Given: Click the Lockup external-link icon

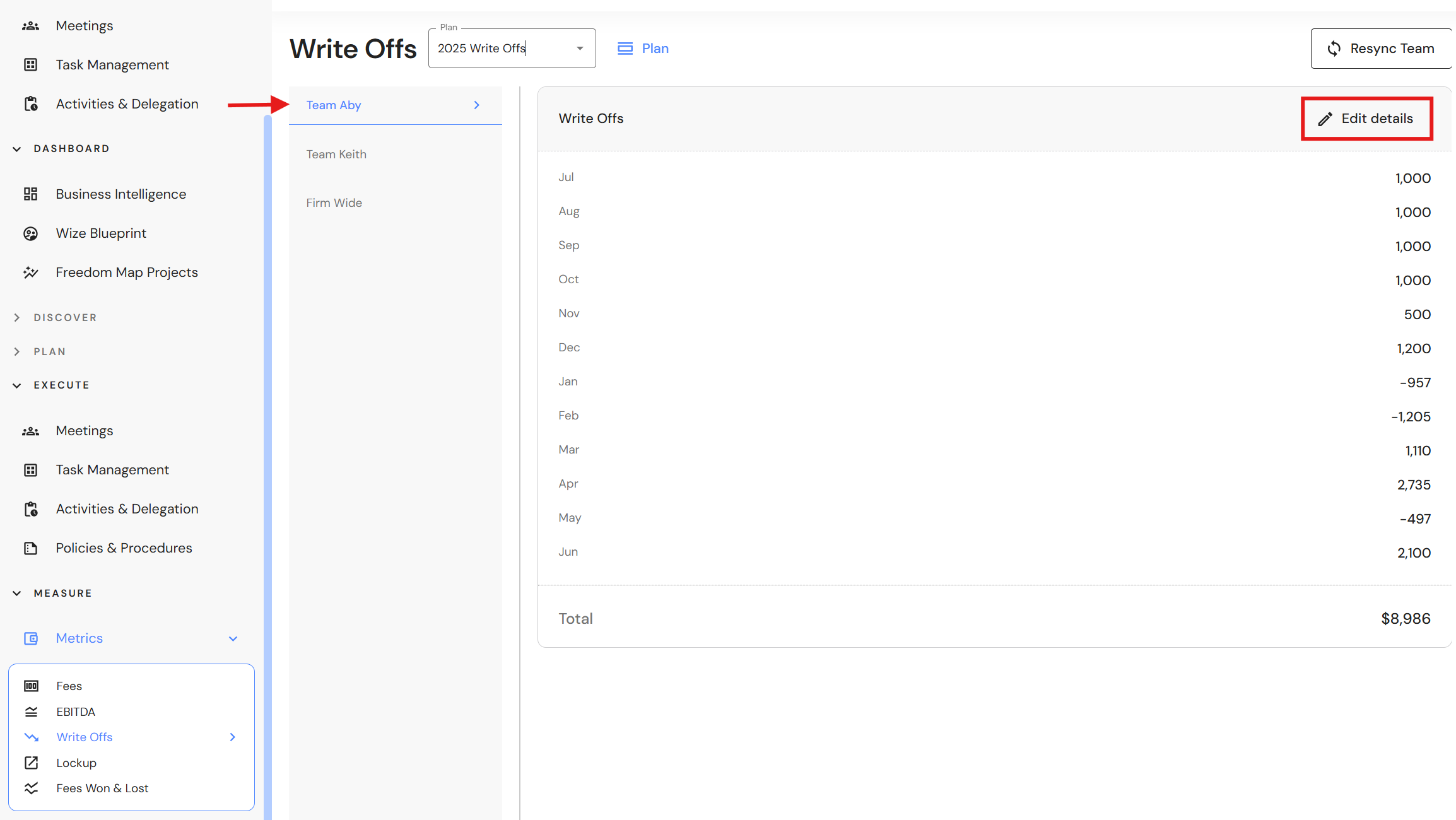Looking at the screenshot, I should tap(31, 763).
